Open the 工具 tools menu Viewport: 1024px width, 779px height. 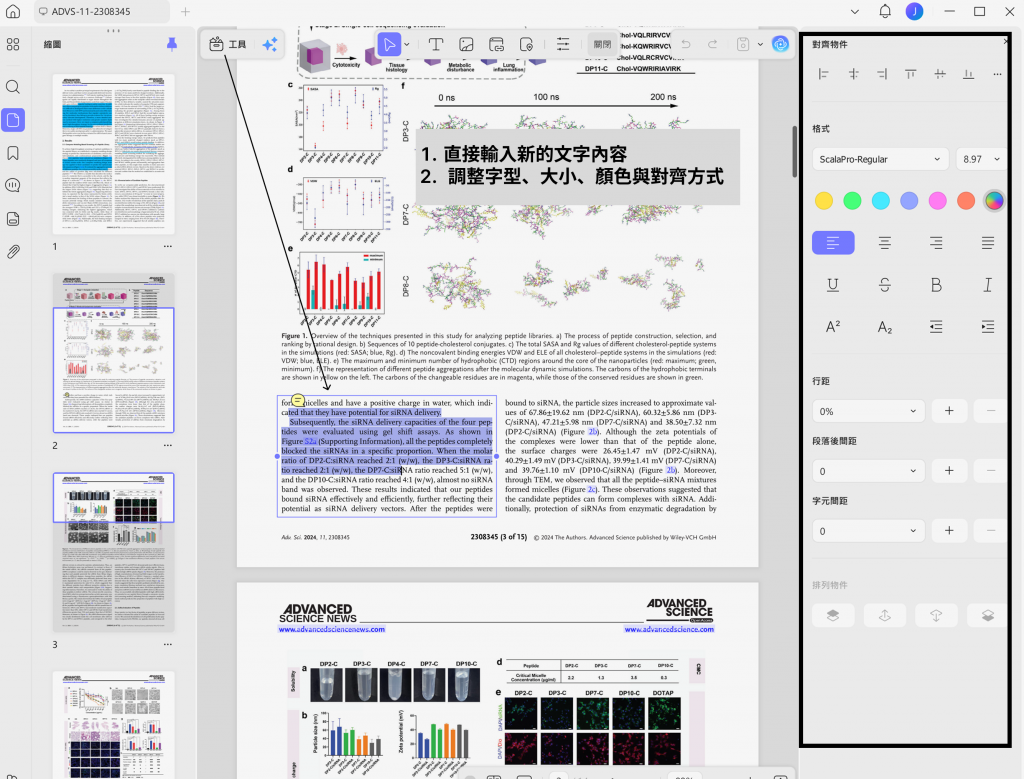227,44
